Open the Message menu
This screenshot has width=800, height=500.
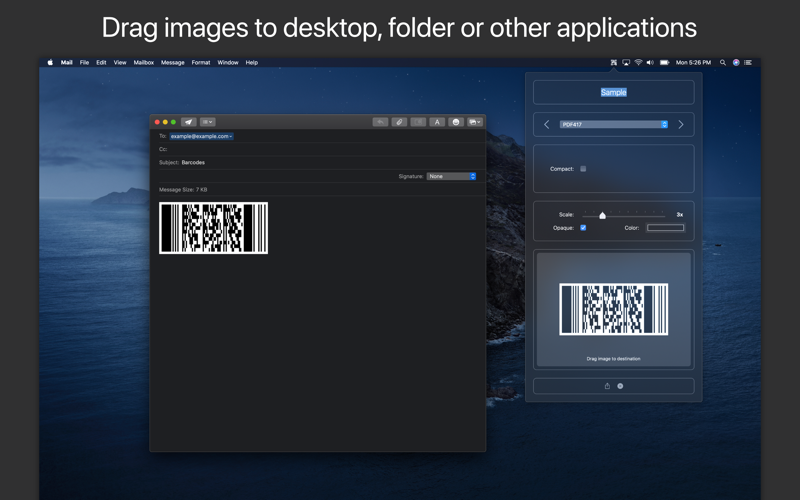point(172,62)
